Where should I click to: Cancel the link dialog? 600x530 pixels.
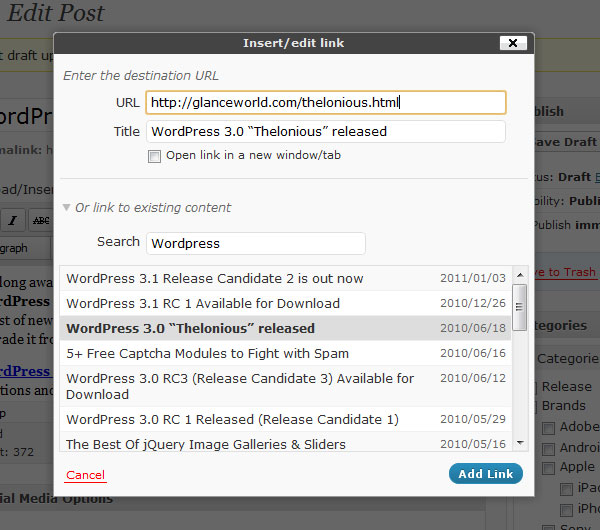pyautogui.click(x=85, y=475)
